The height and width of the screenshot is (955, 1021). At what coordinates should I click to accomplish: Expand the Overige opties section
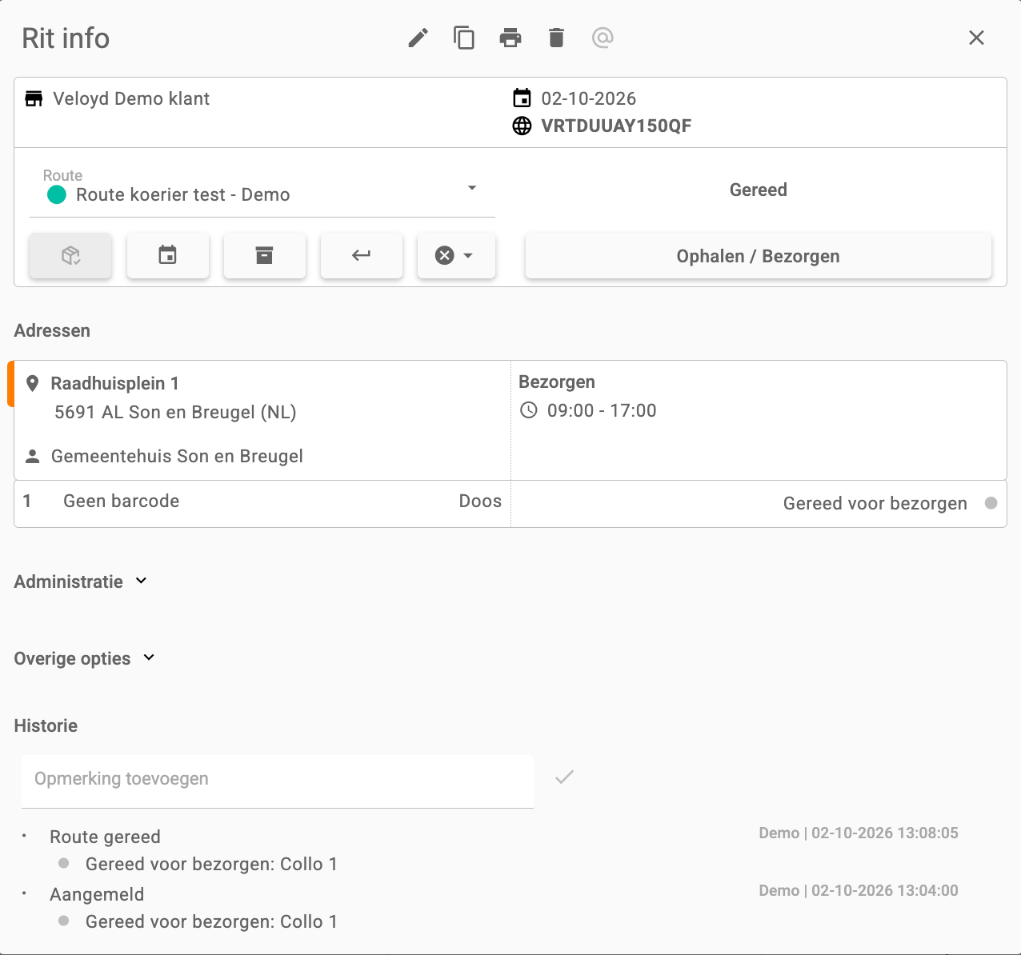(85, 658)
